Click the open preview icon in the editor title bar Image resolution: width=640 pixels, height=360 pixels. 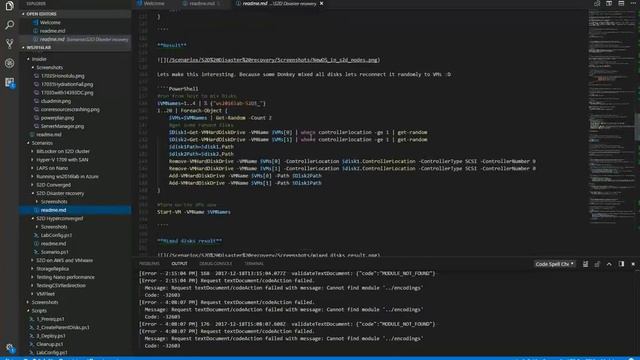coord(597,3)
